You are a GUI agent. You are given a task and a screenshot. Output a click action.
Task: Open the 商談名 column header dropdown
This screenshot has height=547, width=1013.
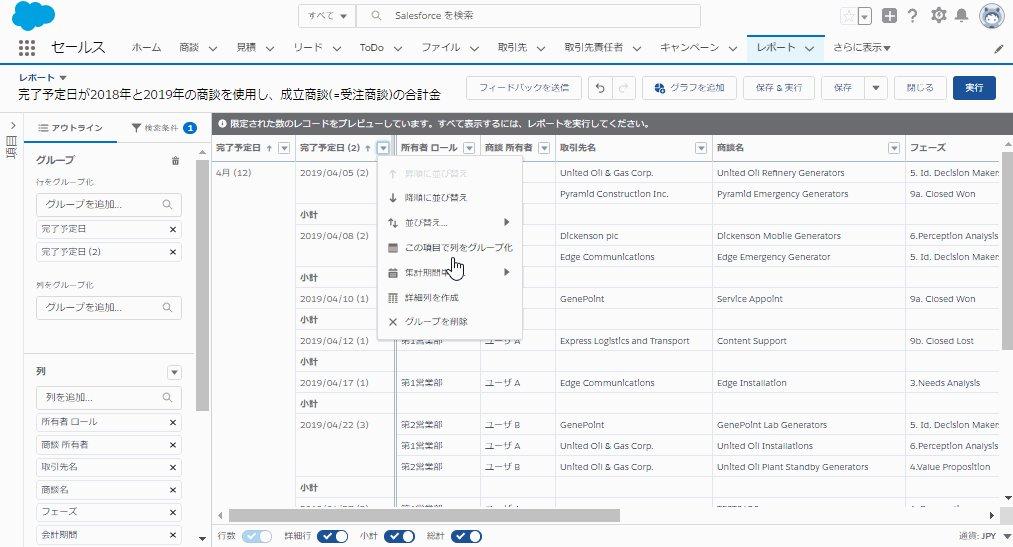click(893, 149)
